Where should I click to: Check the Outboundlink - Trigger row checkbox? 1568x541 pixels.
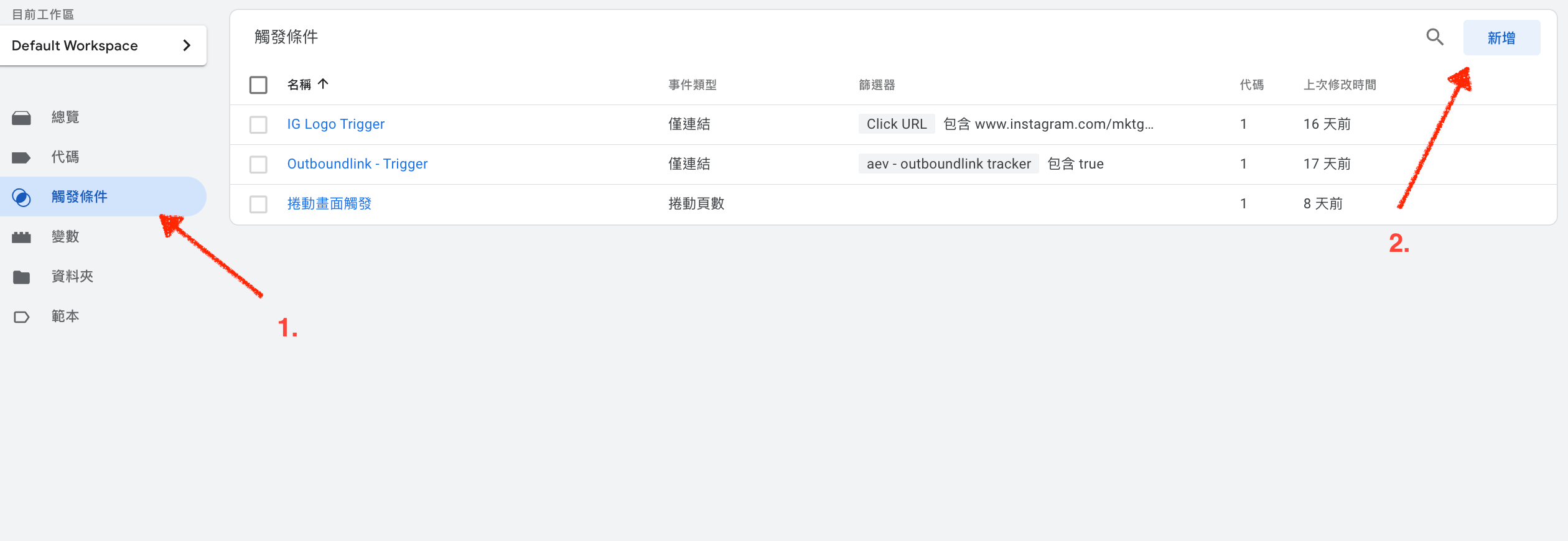point(258,164)
